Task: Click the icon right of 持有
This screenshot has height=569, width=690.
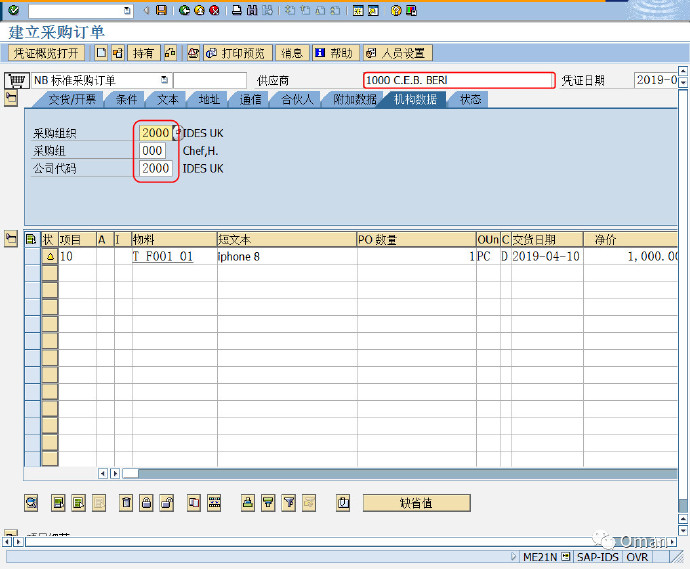Action: pos(170,53)
